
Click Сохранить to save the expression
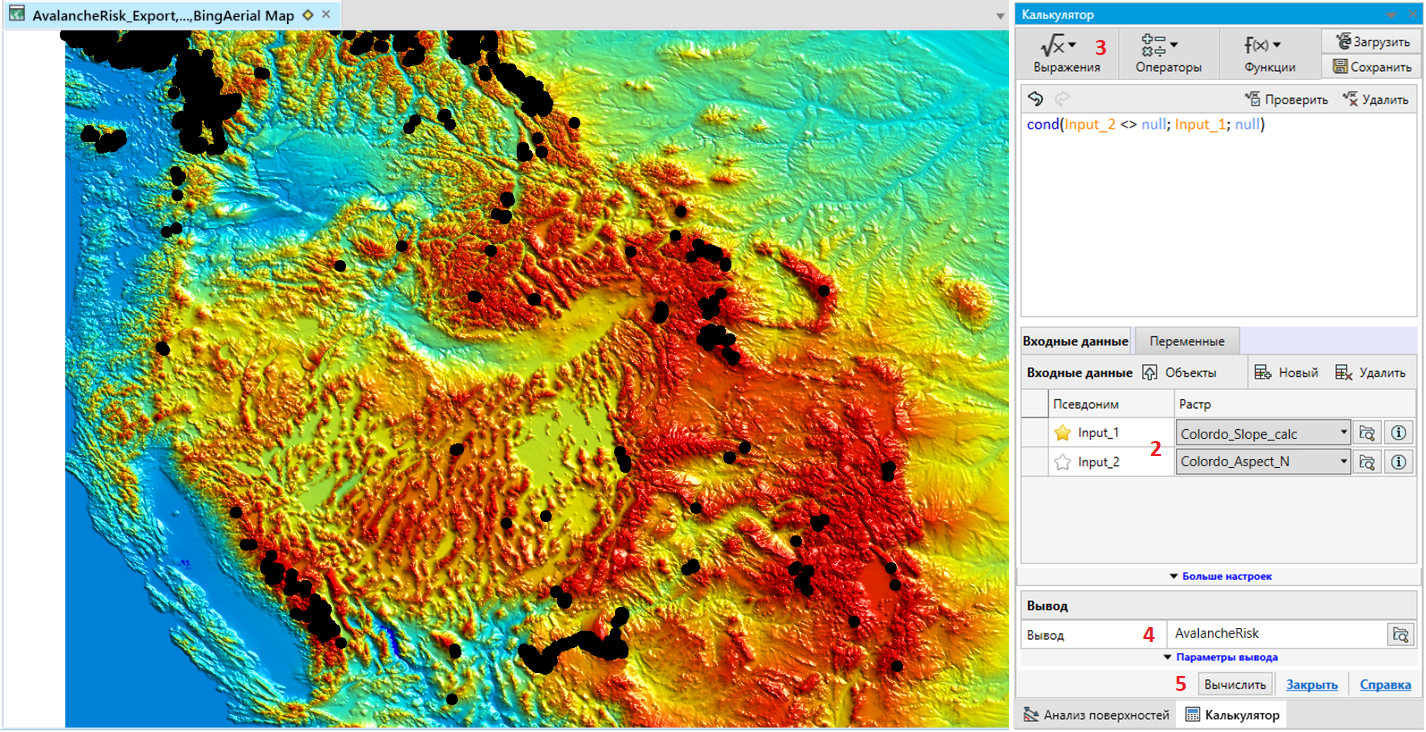pos(1371,67)
